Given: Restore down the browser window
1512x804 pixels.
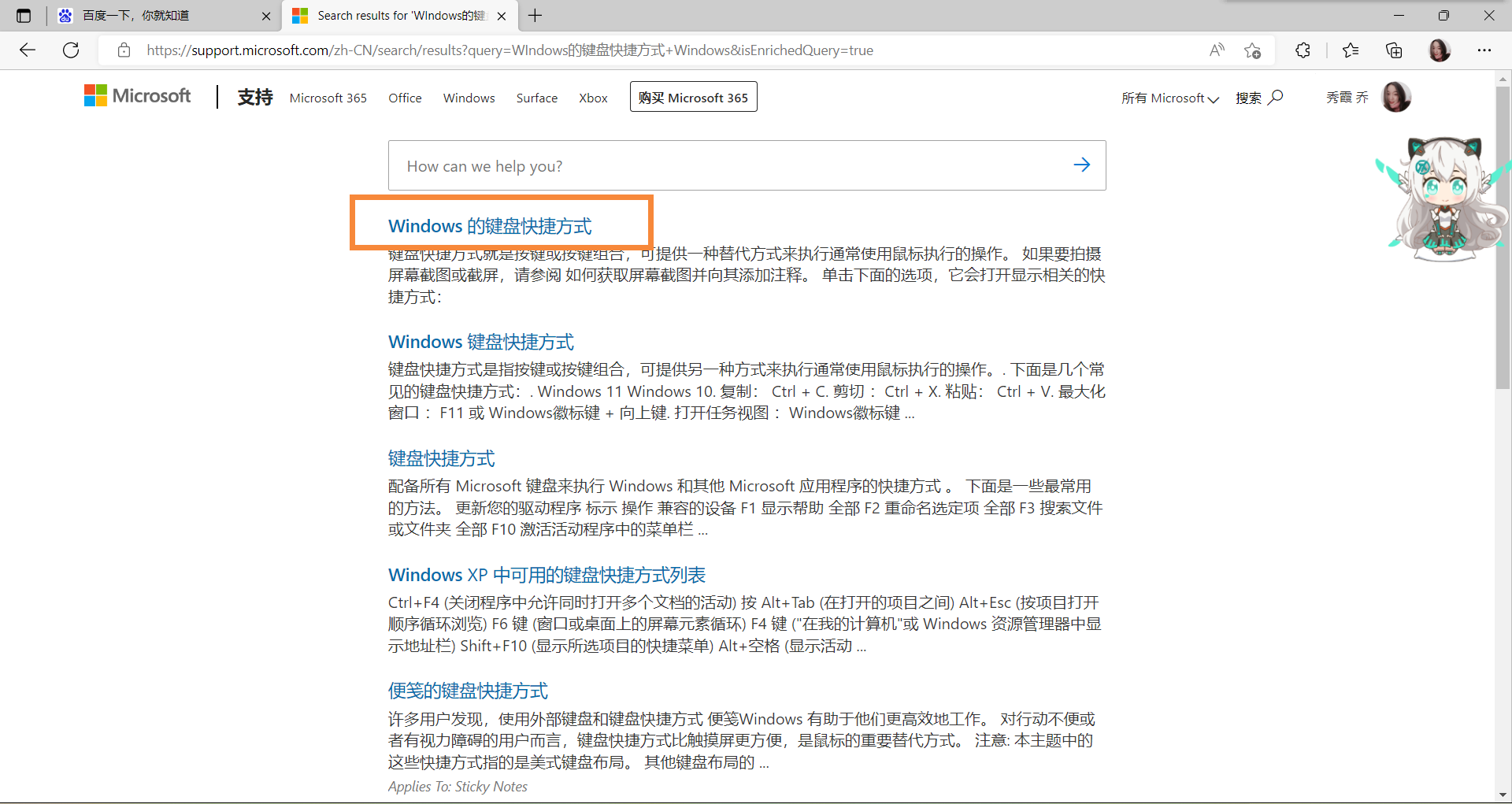Looking at the screenshot, I should coord(1443,16).
